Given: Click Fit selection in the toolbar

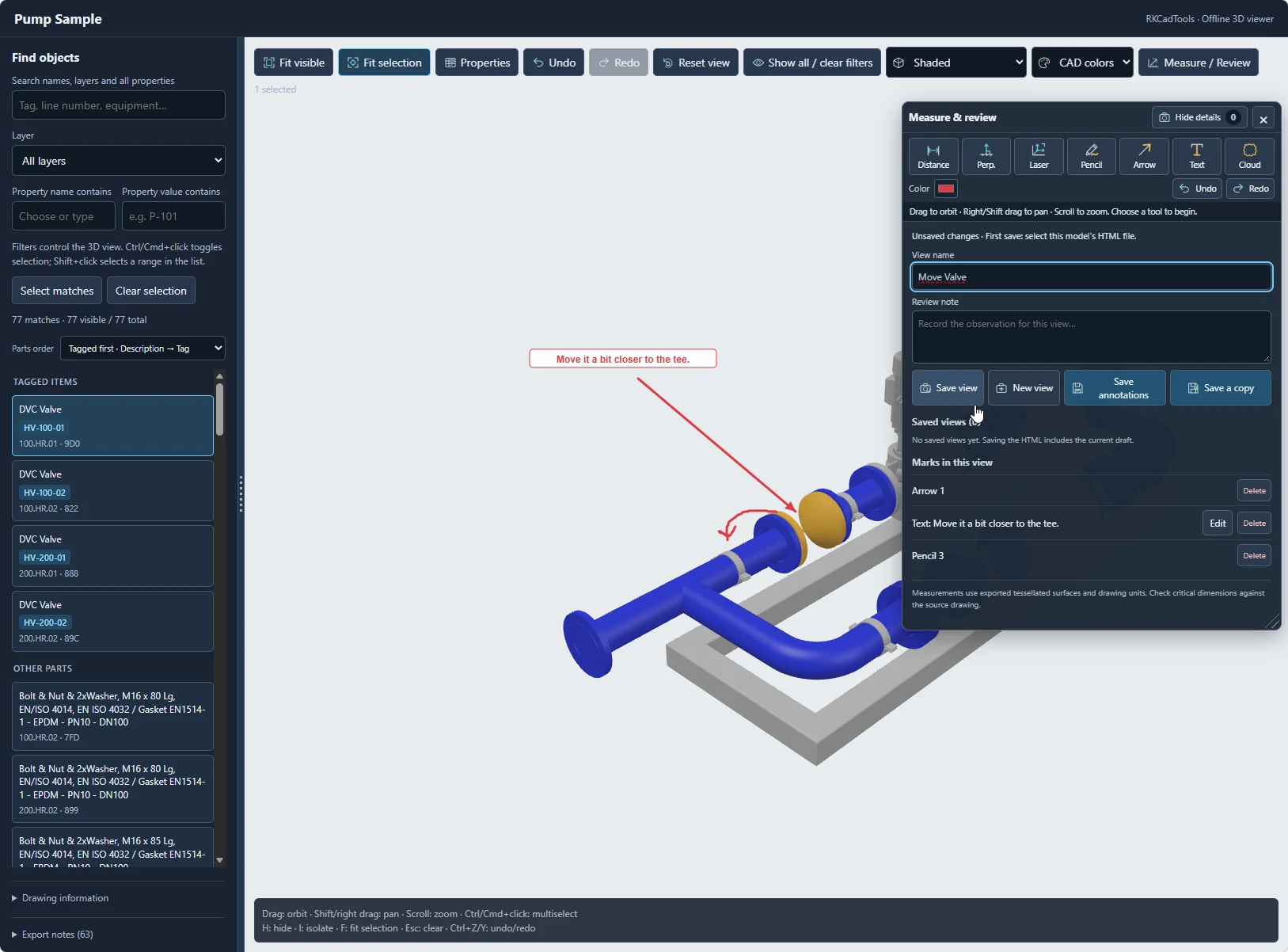Looking at the screenshot, I should (384, 63).
